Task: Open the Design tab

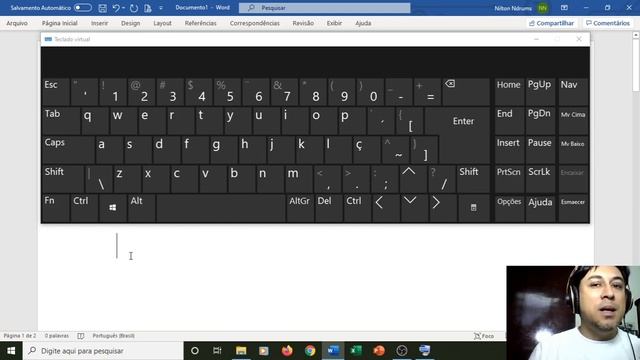Action: (130, 23)
